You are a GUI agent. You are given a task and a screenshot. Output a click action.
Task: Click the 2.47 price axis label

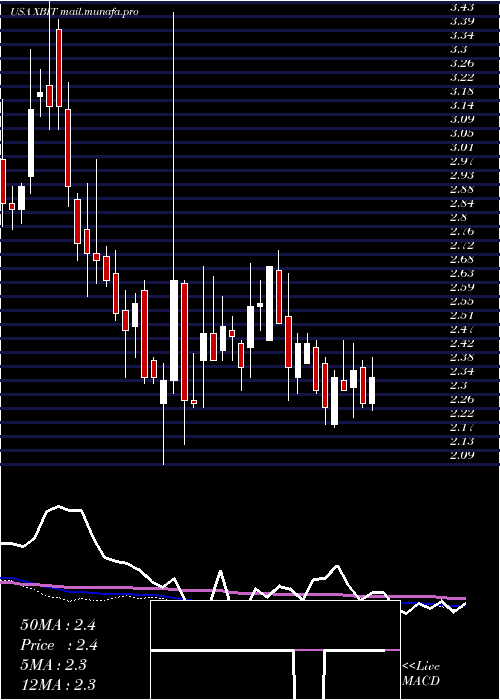pos(462,329)
